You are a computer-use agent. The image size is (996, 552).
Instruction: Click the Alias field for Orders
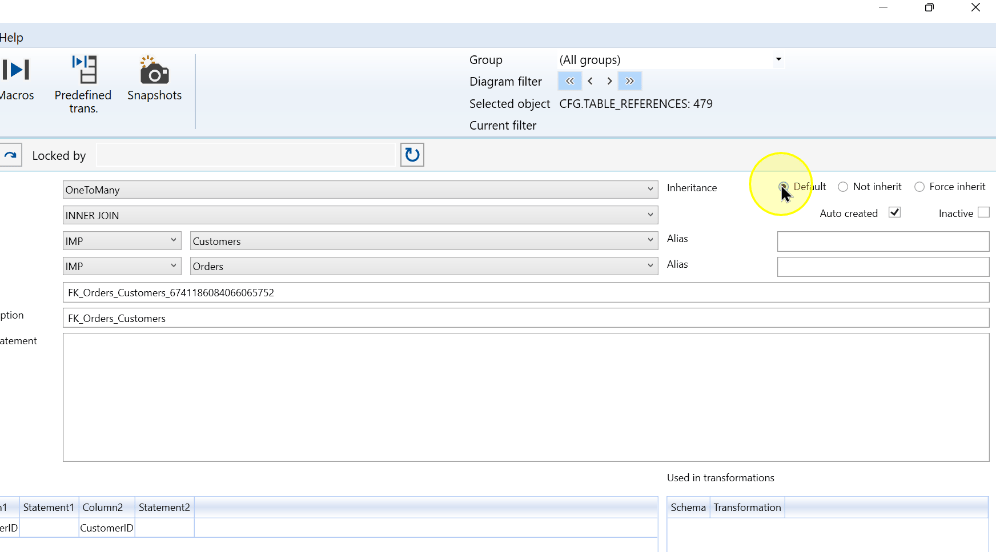coord(883,267)
